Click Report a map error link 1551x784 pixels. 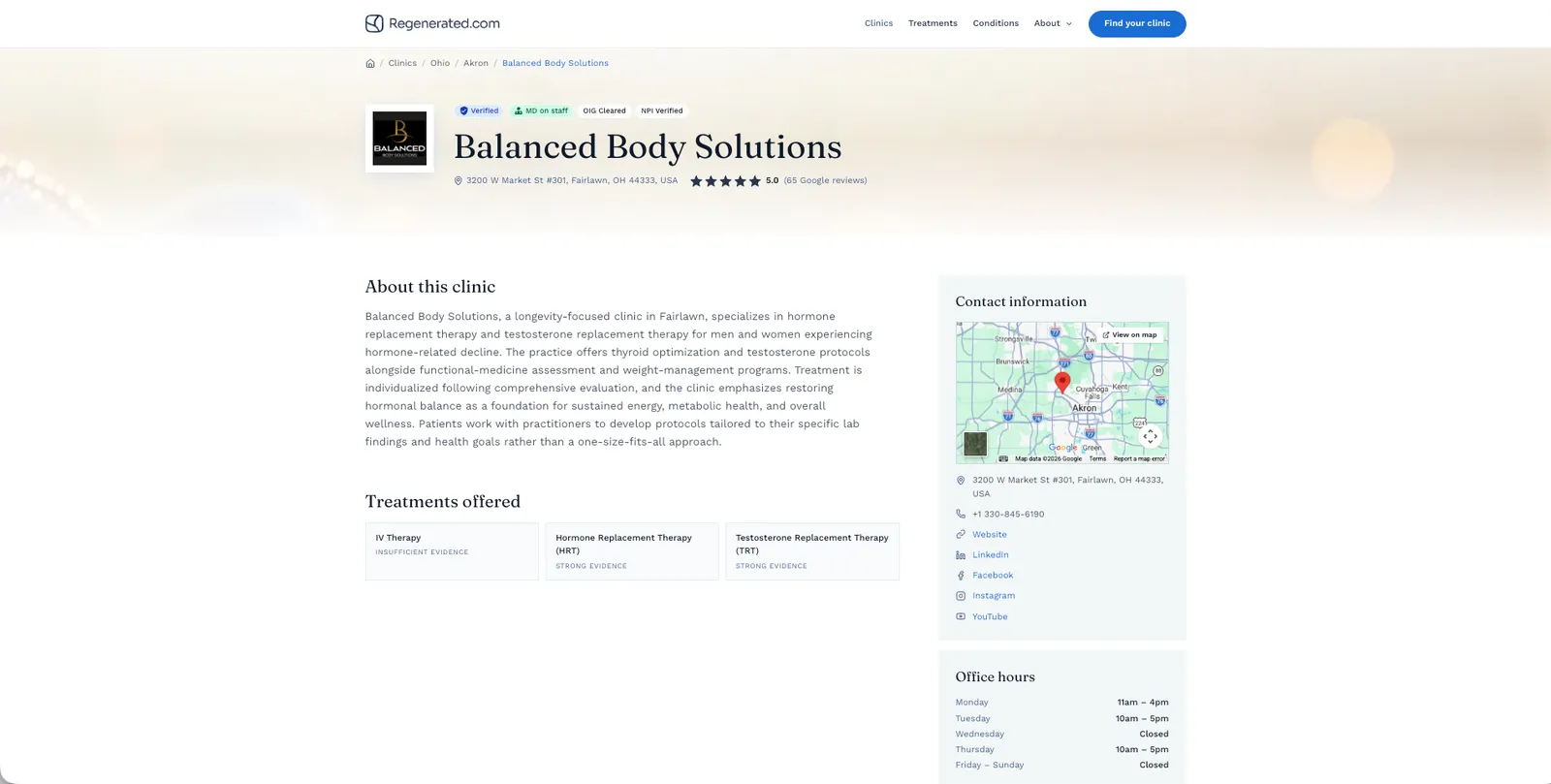click(x=1139, y=458)
